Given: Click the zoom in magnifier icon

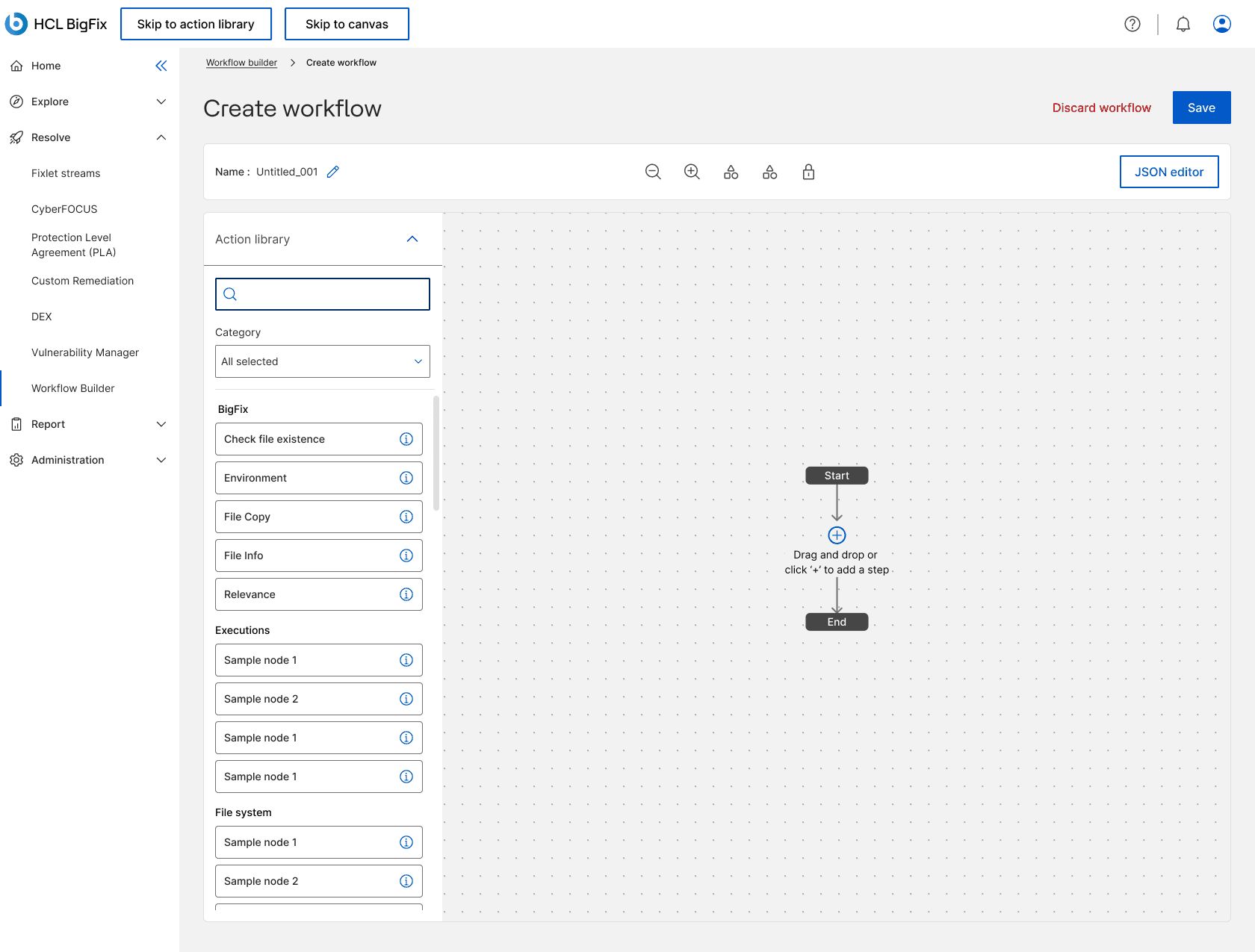Looking at the screenshot, I should (692, 172).
